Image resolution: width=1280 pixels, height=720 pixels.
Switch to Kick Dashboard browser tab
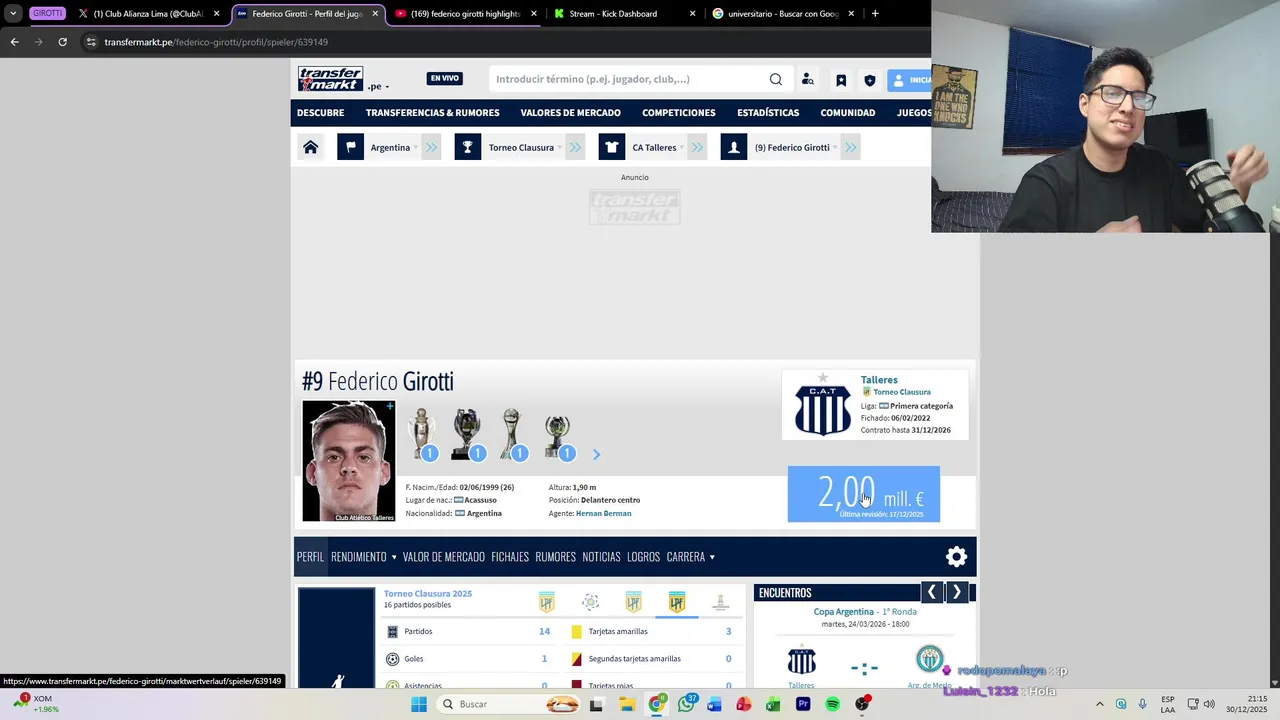(x=625, y=14)
